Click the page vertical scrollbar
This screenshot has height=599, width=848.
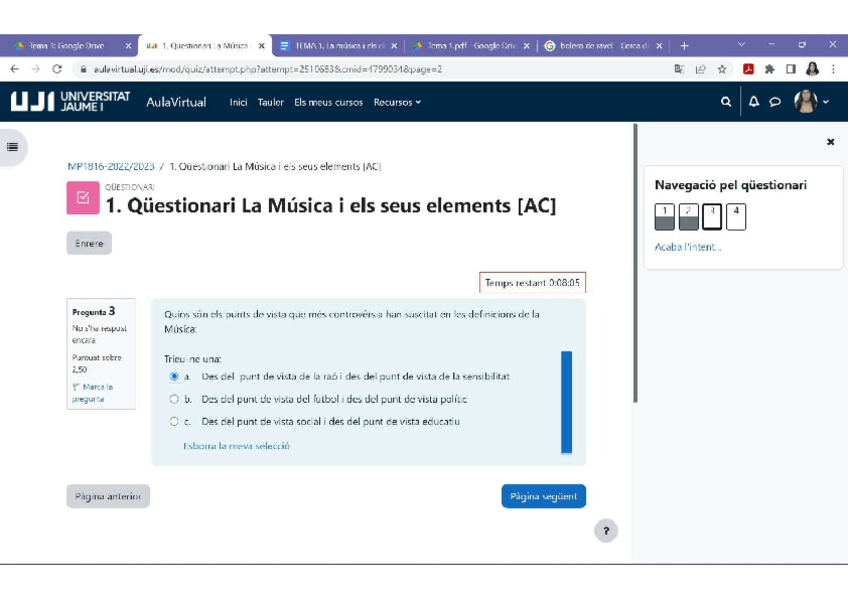[635, 263]
